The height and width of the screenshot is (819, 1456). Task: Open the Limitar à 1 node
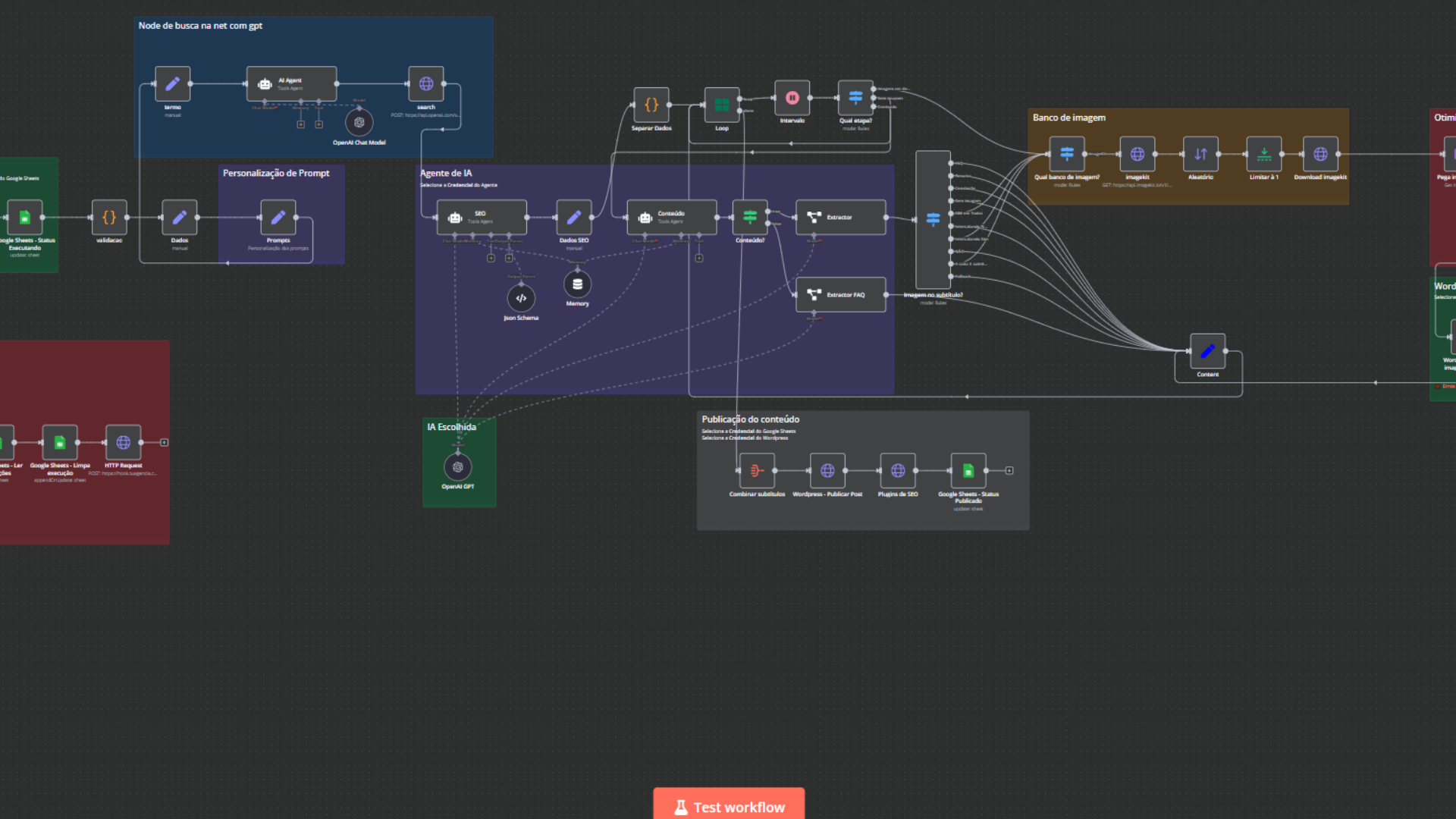(x=1264, y=155)
